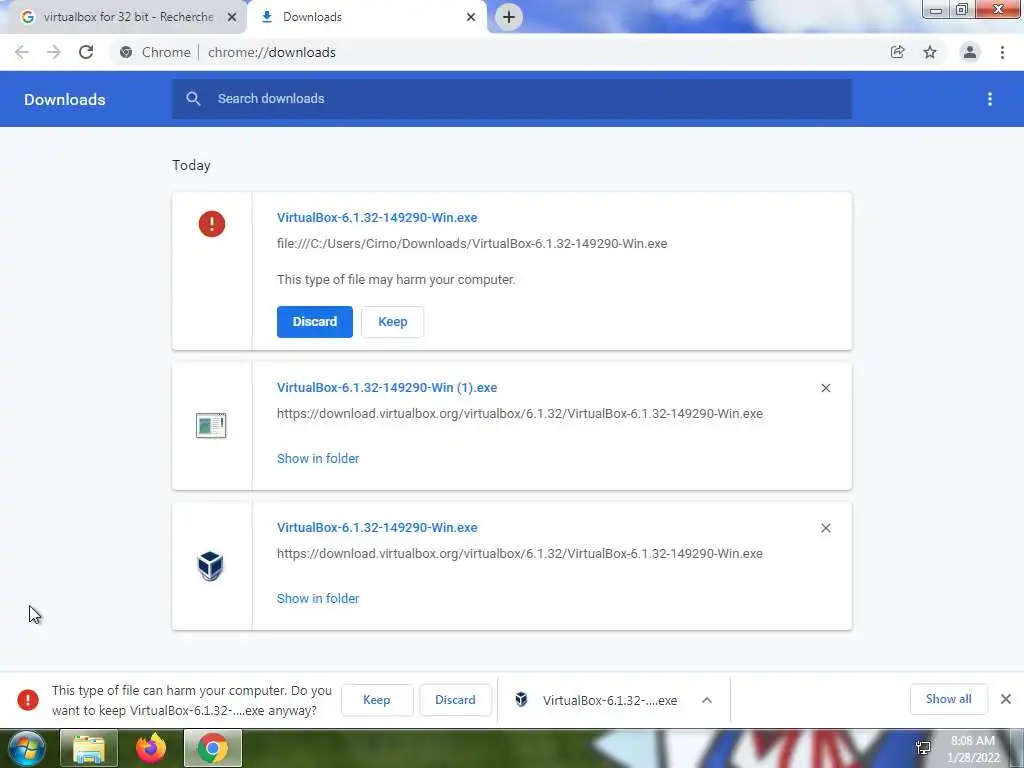Viewport: 1024px width, 768px height.
Task: Click Discard in the bottom download shelf
Action: tap(455, 700)
